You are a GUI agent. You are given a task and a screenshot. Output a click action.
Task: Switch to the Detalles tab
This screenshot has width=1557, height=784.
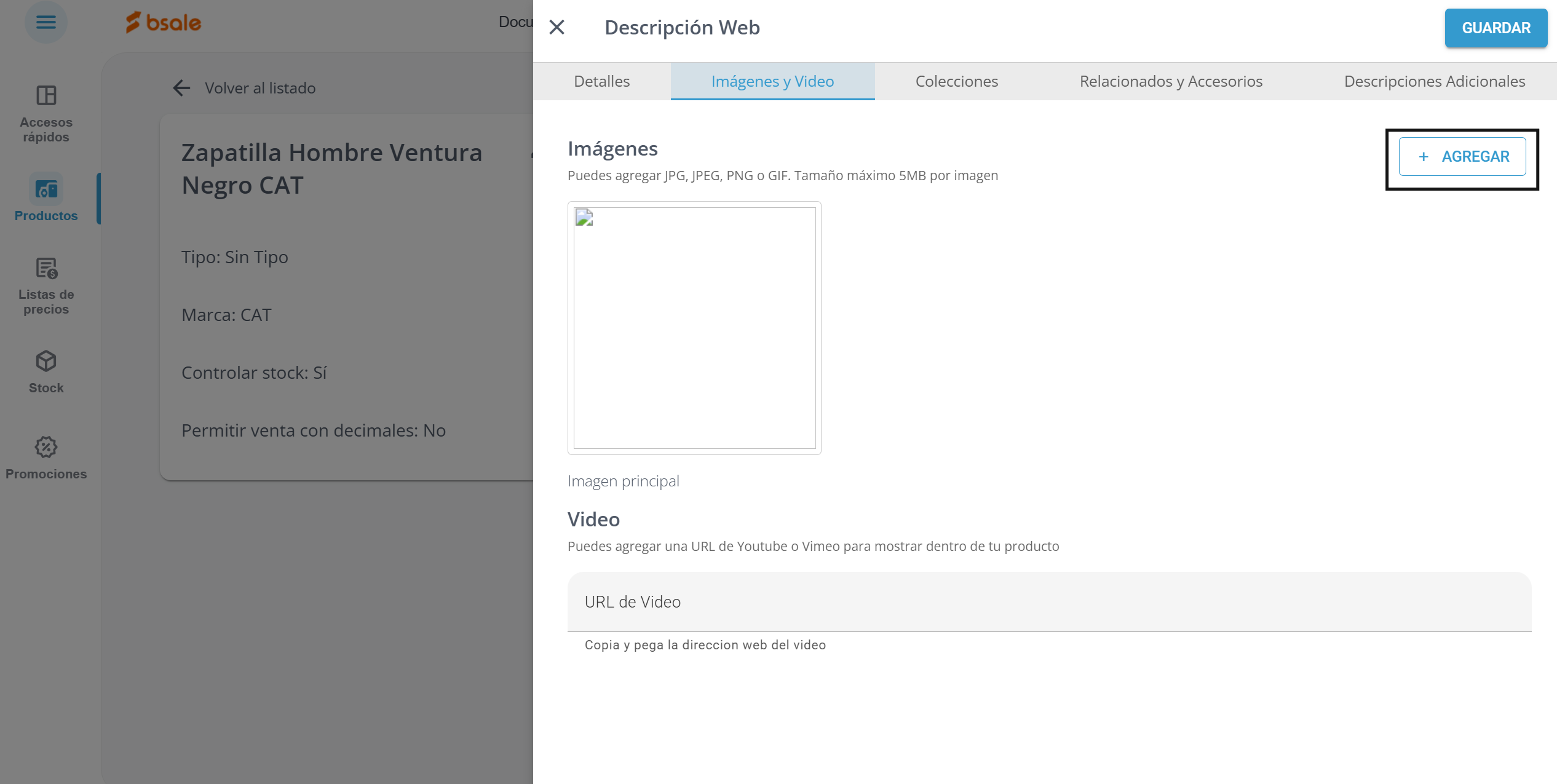(601, 81)
